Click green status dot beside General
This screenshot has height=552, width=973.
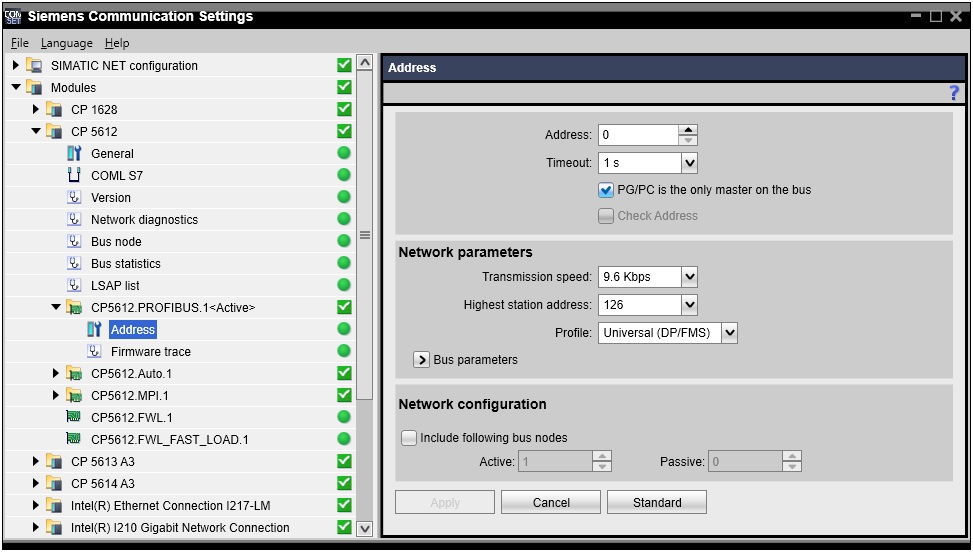[x=344, y=153]
